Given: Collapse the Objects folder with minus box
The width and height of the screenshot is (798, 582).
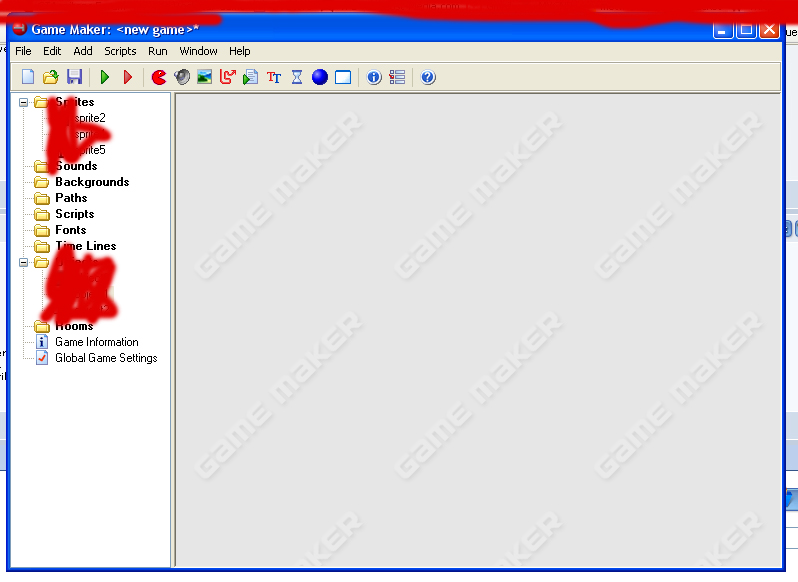Looking at the screenshot, I should pyautogui.click(x=23, y=263).
